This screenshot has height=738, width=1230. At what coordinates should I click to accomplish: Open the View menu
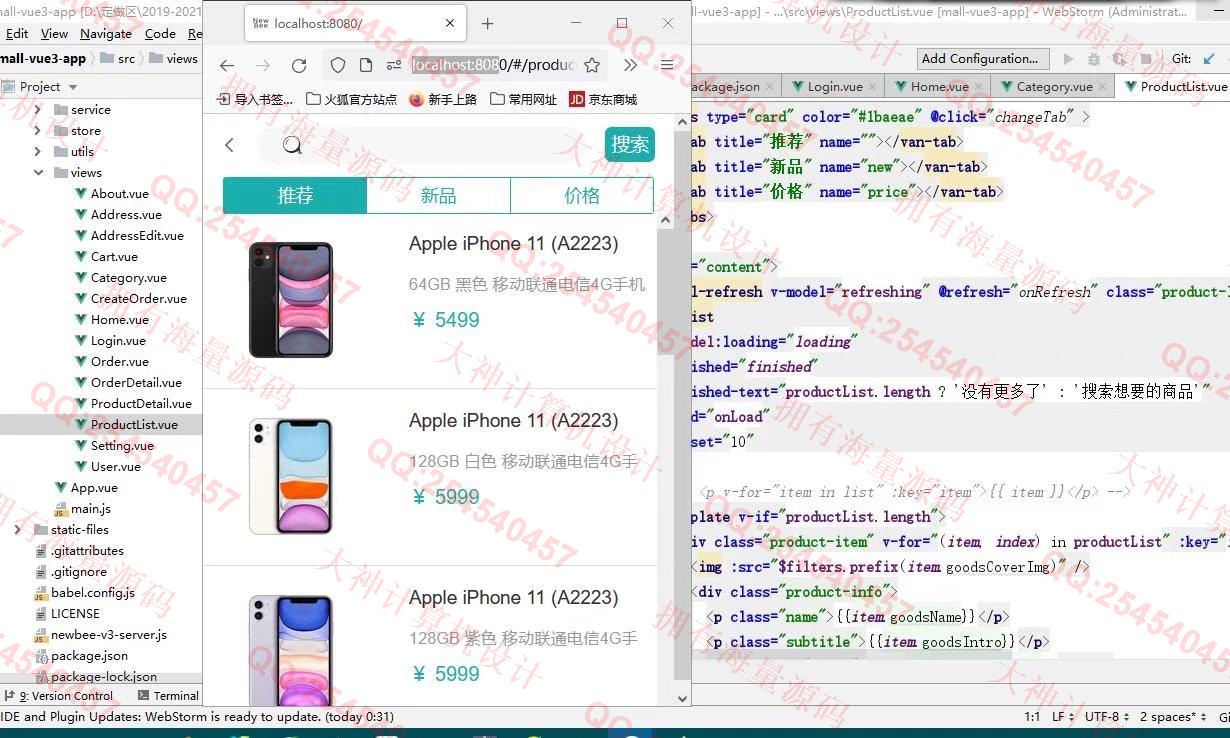[55, 33]
